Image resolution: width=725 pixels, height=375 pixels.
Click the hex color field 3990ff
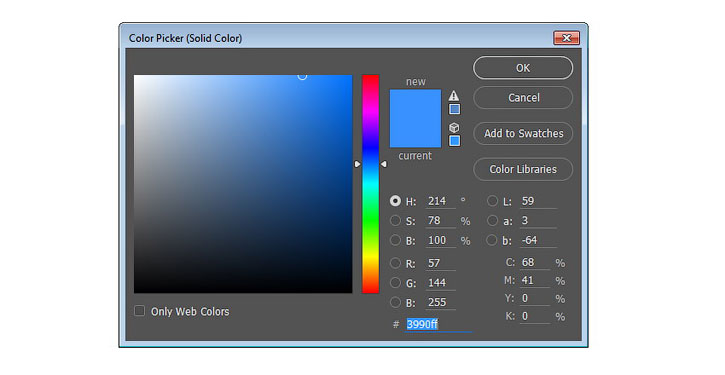(x=438, y=324)
